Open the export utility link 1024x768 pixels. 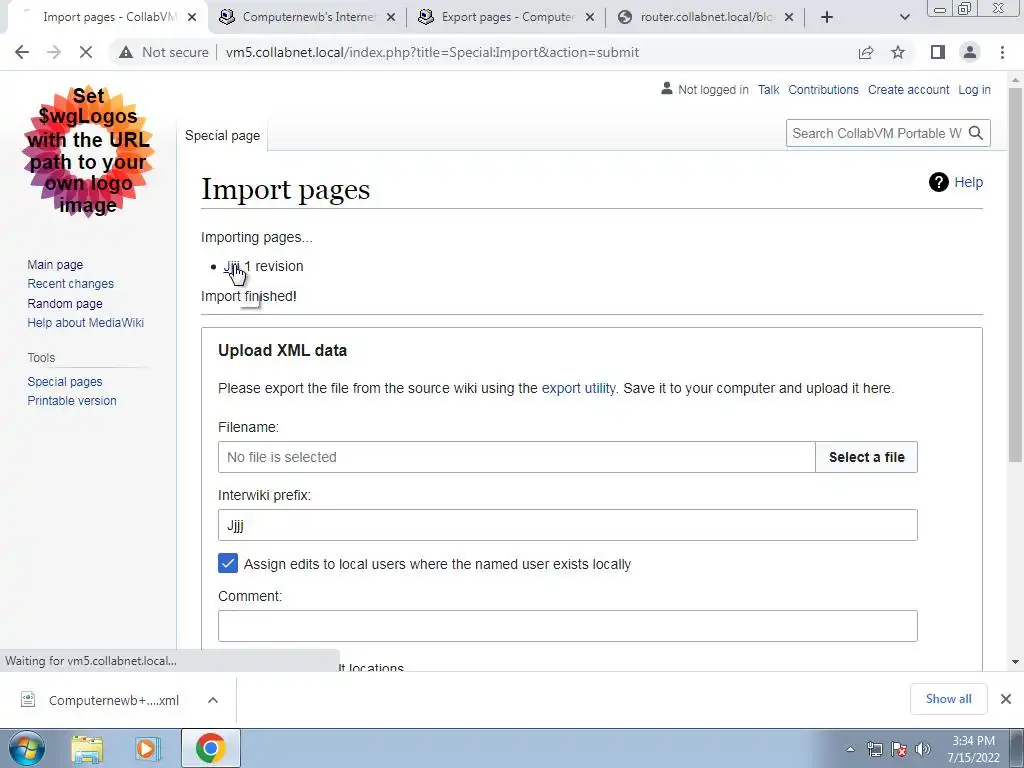coord(579,388)
